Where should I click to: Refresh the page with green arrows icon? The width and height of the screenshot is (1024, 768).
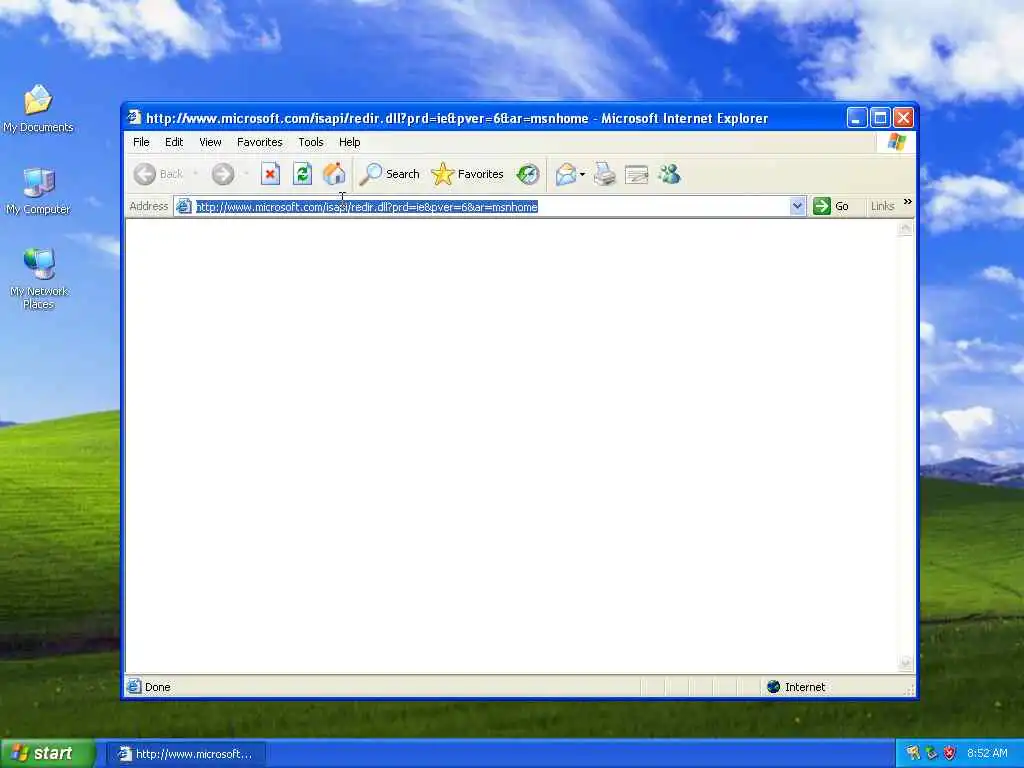pos(302,174)
